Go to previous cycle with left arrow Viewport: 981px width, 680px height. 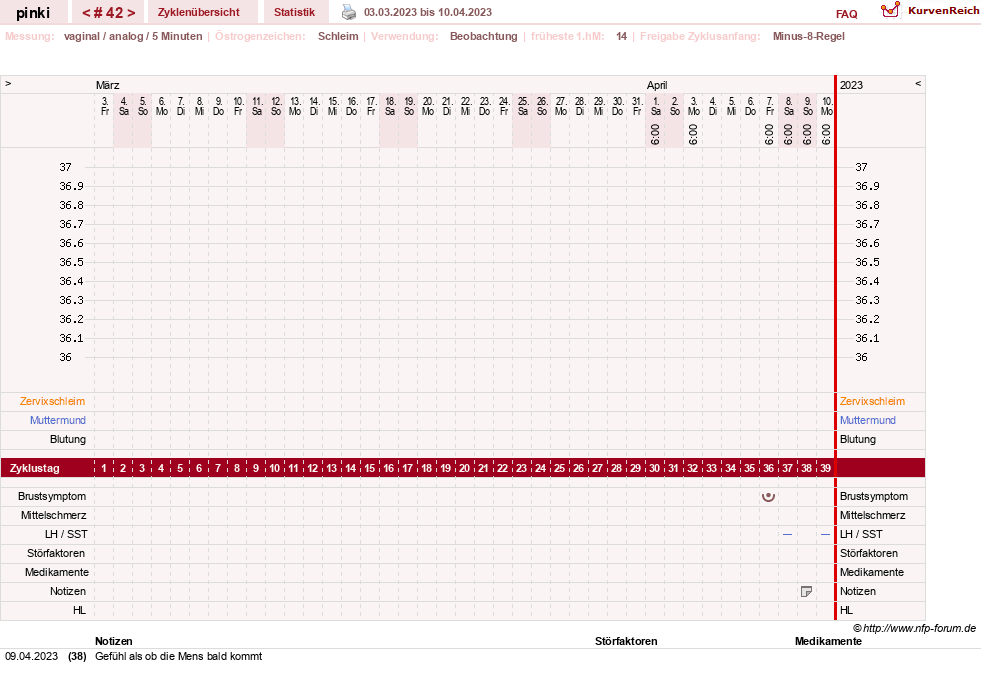(x=86, y=13)
